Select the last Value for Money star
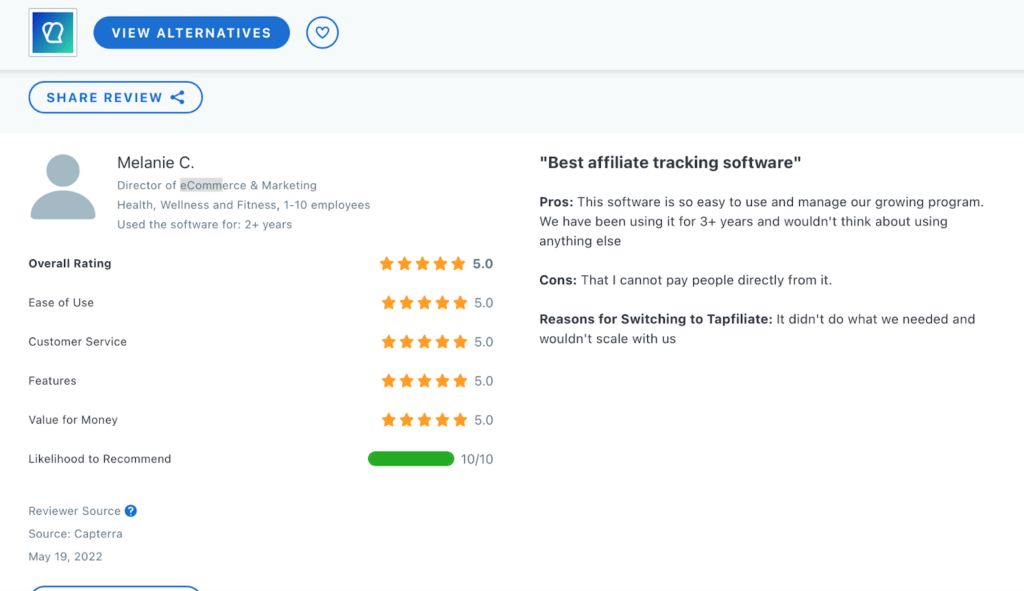Image resolution: width=1024 pixels, height=591 pixels. [459, 419]
